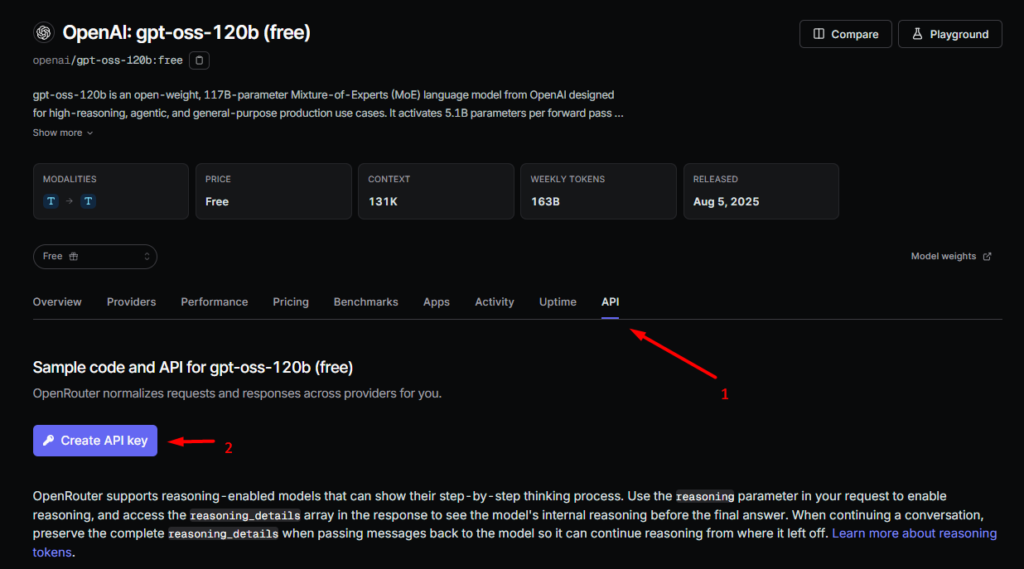Open the Performance tab

click(x=214, y=302)
